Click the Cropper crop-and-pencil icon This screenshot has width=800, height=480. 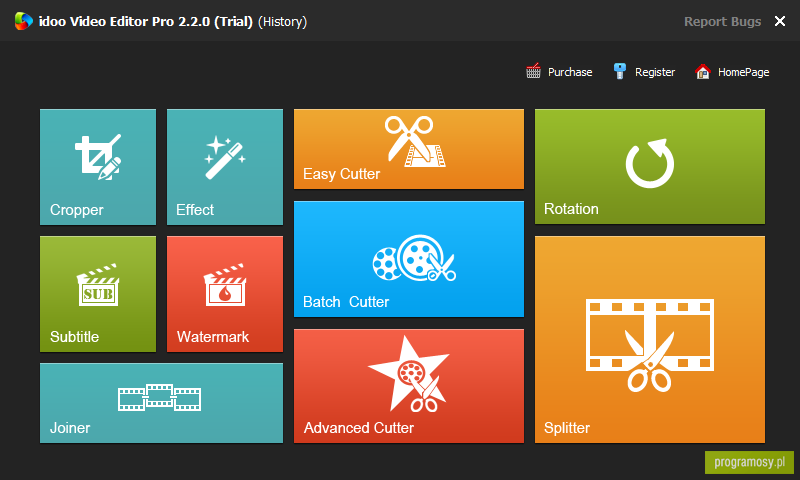[98, 157]
